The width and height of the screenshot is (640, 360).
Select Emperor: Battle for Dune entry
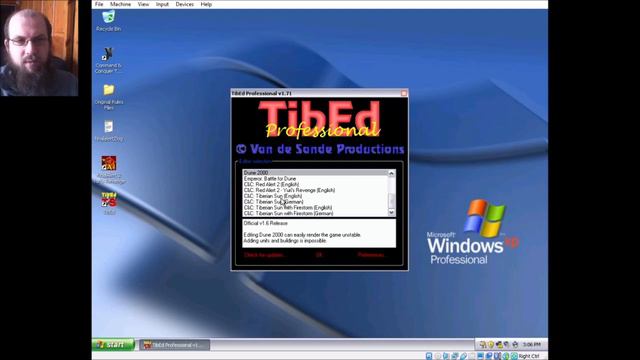point(315,178)
